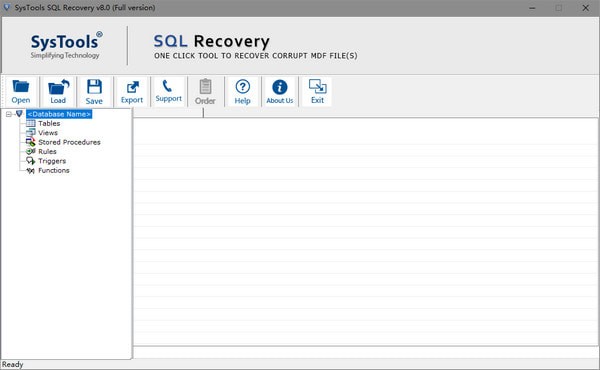Click the empty data grid area
600x370 pixels.
pos(366,231)
